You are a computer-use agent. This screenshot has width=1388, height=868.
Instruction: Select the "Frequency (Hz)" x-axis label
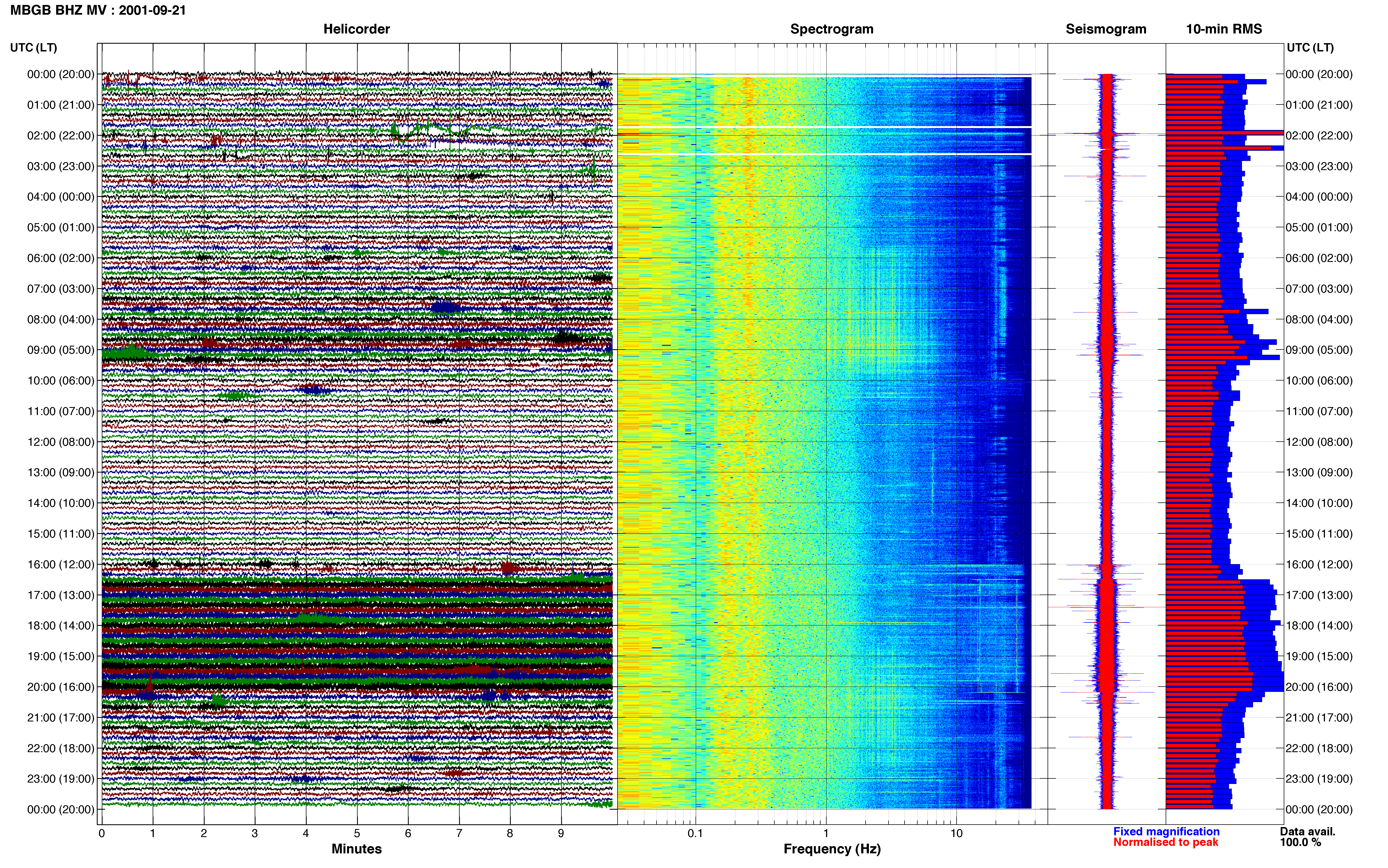point(832,848)
